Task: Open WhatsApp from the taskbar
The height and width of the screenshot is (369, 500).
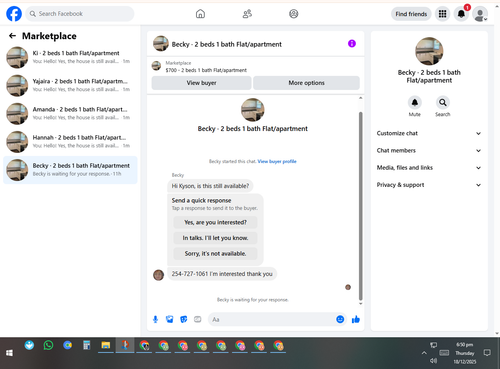Action: pyautogui.click(x=48, y=345)
